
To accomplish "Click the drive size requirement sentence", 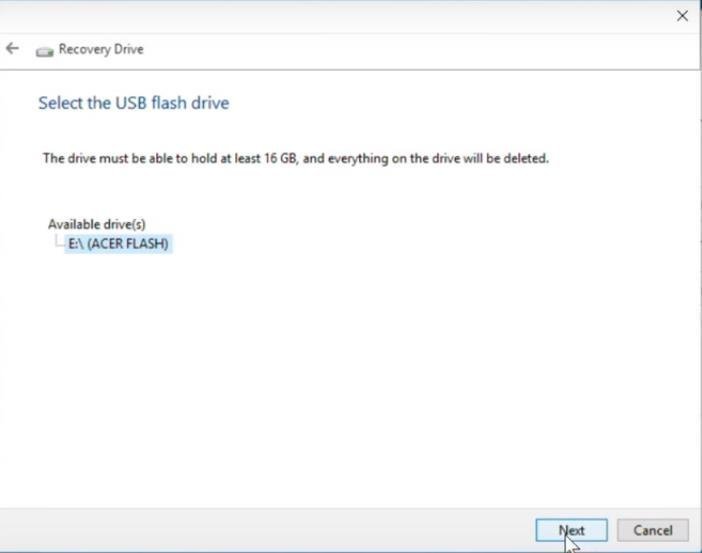I will pos(295,158).
